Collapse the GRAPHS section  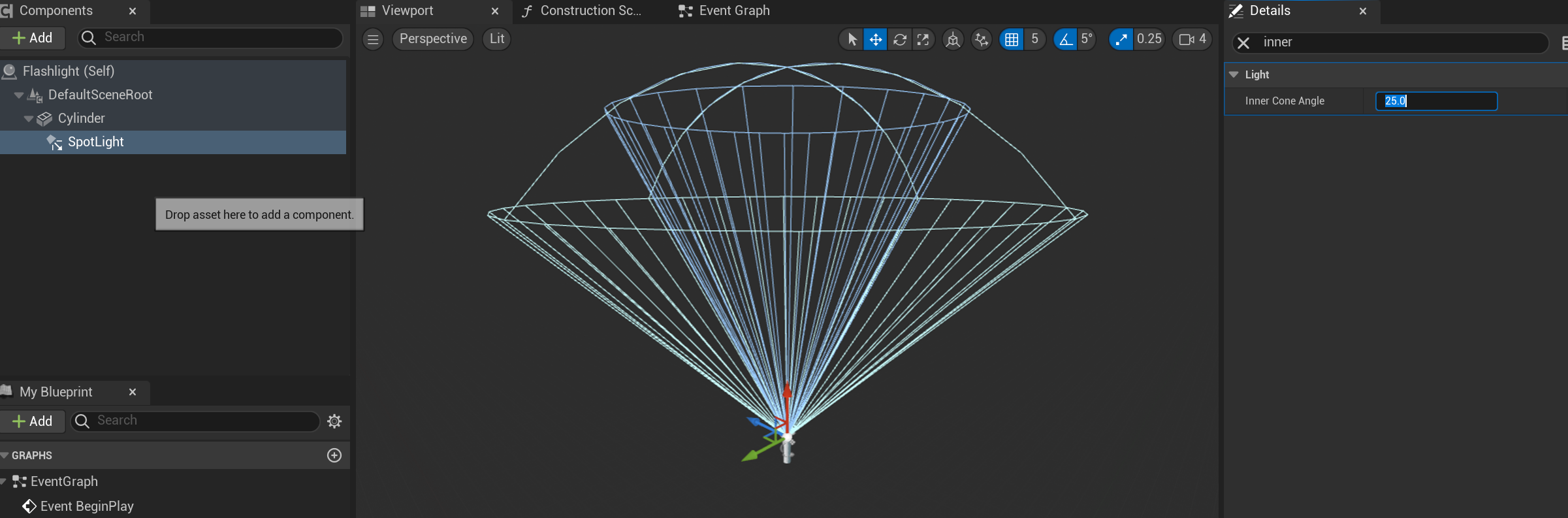(x=5, y=455)
